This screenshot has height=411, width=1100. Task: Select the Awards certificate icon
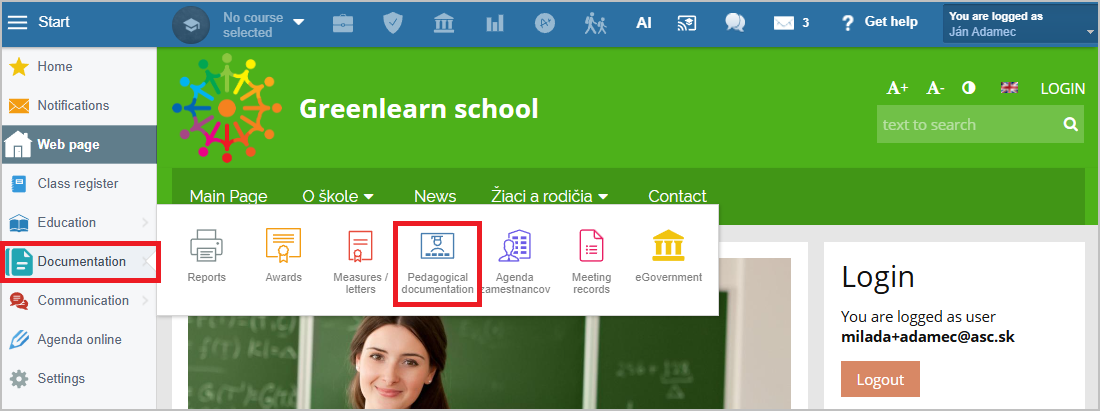[283, 246]
